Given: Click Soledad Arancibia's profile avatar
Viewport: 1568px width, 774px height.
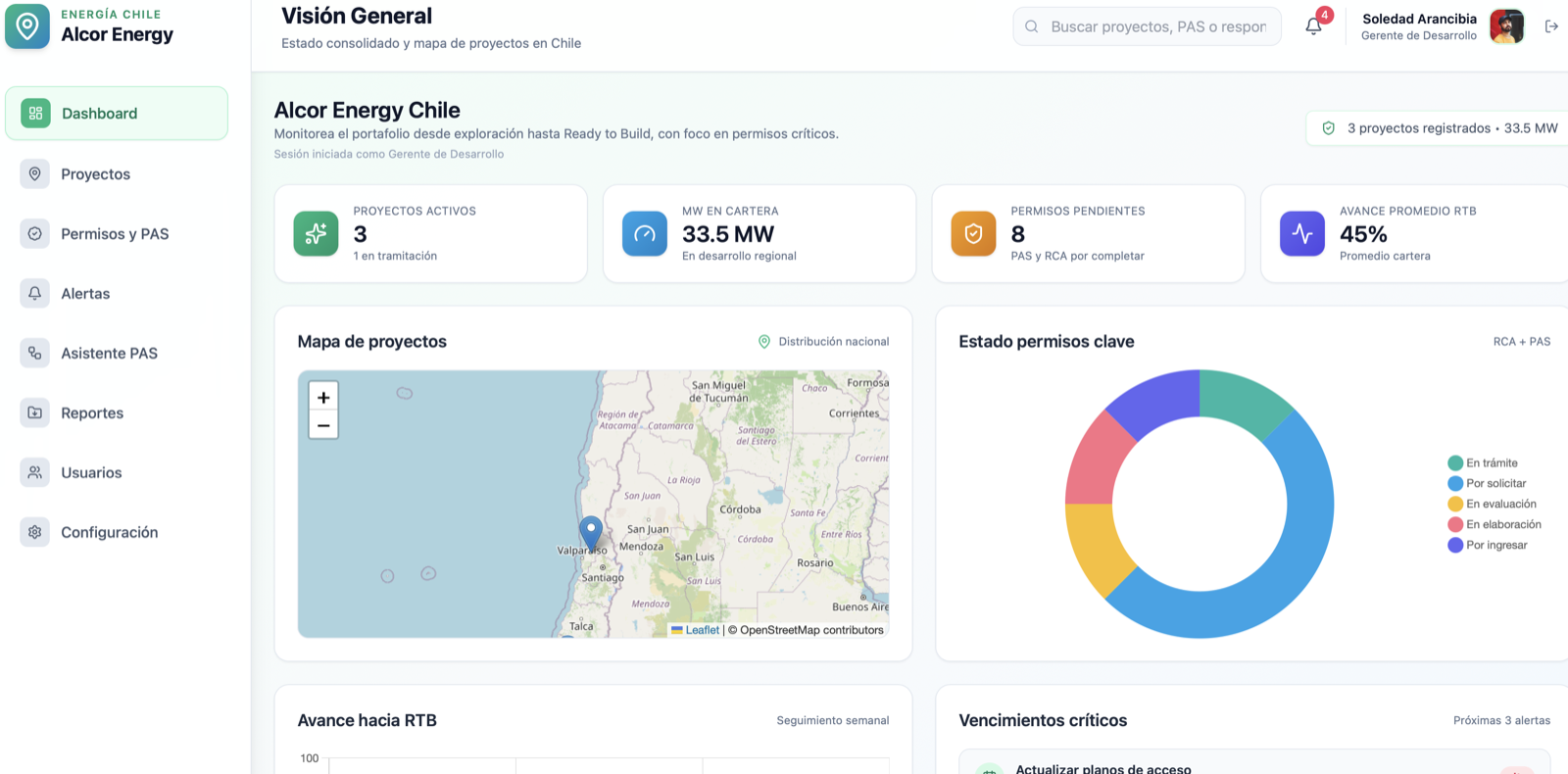Looking at the screenshot, I should [1507, 26].
